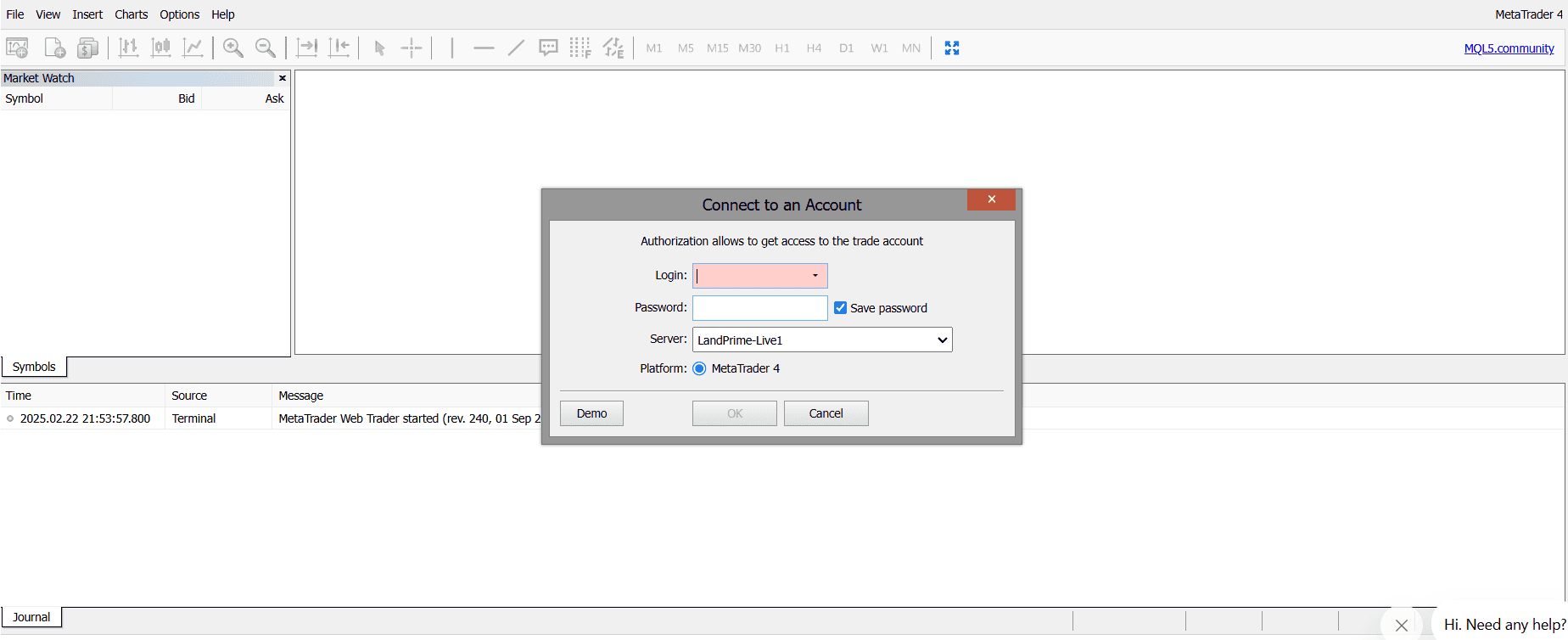Toggle fullscreen mode icon

pyautogui.click(x=952, y=48)
